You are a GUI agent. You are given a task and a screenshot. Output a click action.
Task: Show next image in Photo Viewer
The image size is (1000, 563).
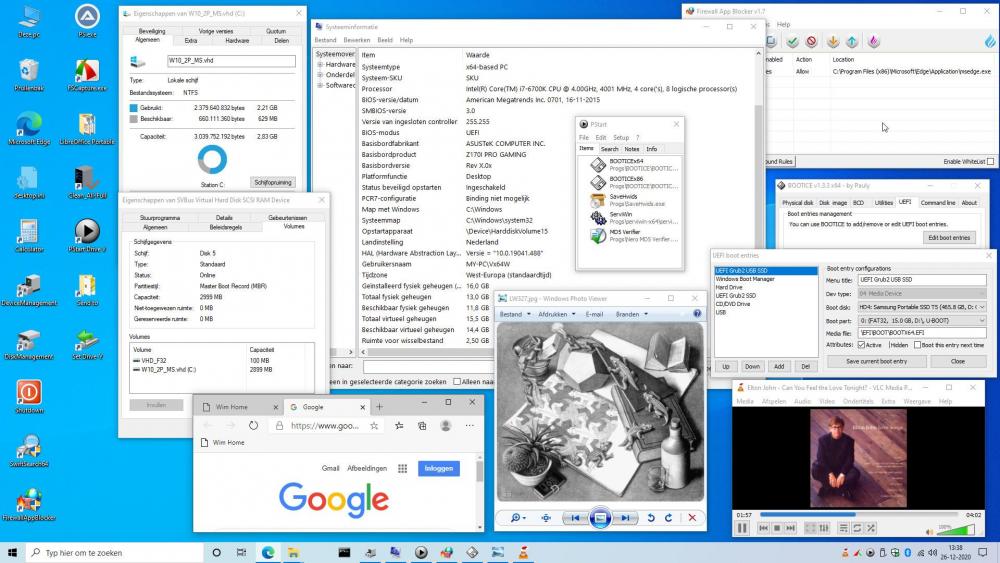point(625,518)
